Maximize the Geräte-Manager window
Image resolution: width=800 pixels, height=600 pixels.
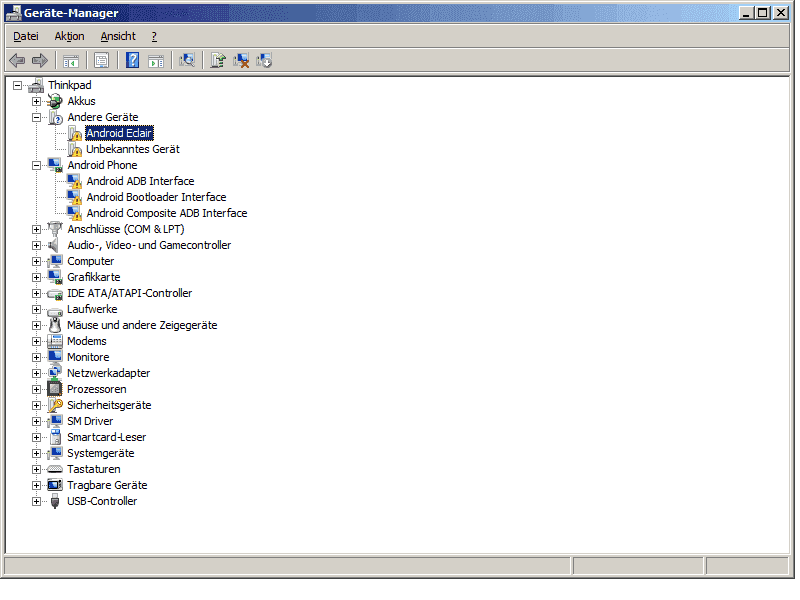tap(763, 13)
